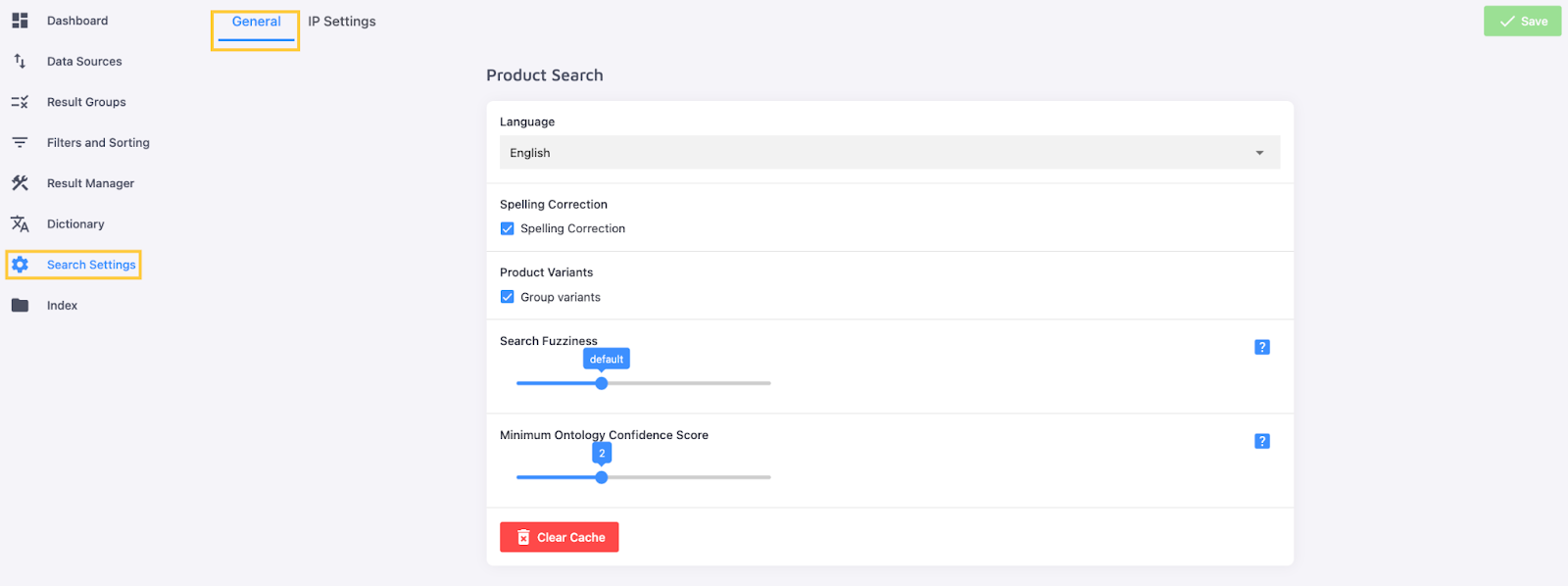Click the Search Settings gear icon
This screenshot has height=586, width=1568.
[x=20, y=265]
